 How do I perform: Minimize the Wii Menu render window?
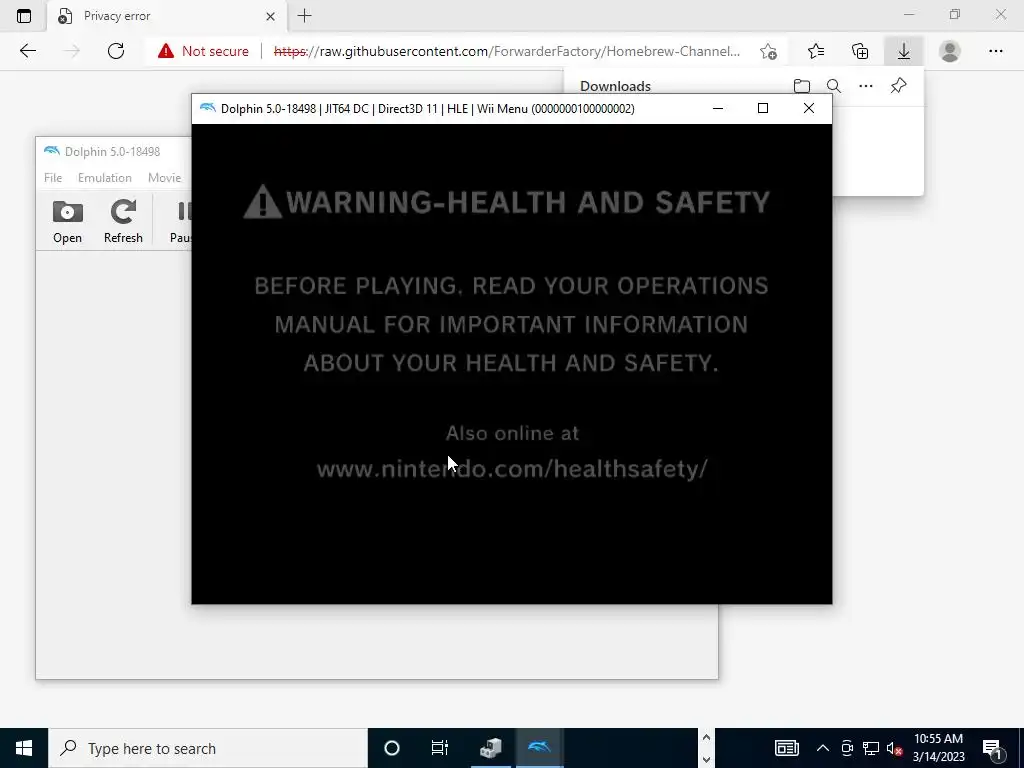(x=718, y=108)
